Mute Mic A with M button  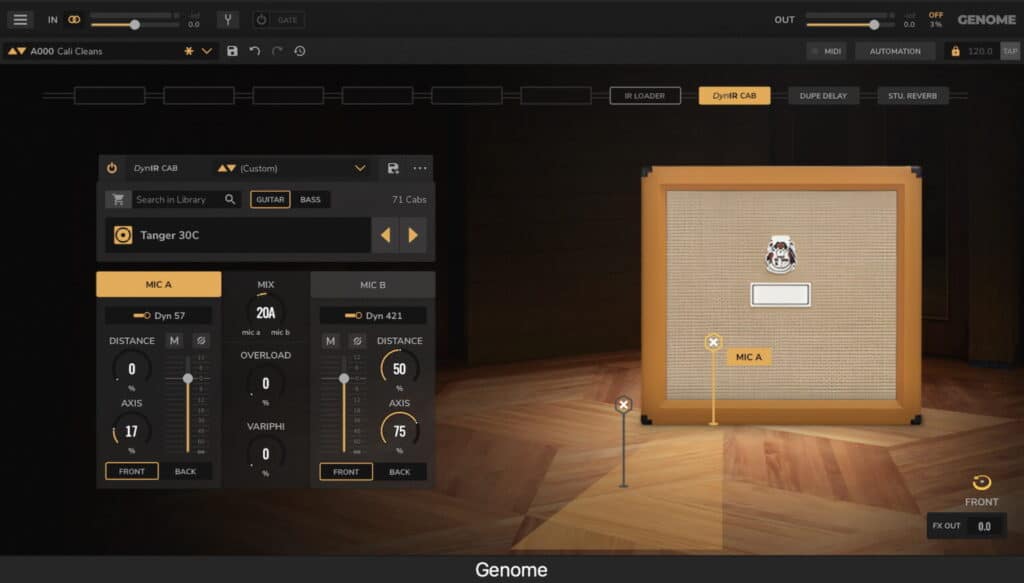point(174,341)
